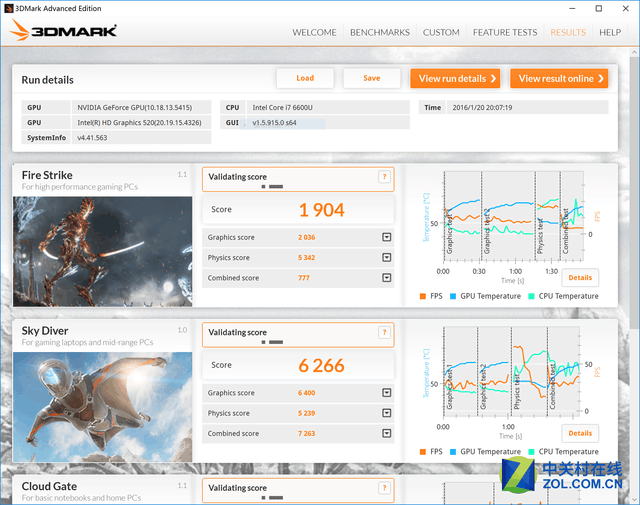Click Fire Strike Combined score value 777
Screen dimensions: 640x505
[304, 278]
